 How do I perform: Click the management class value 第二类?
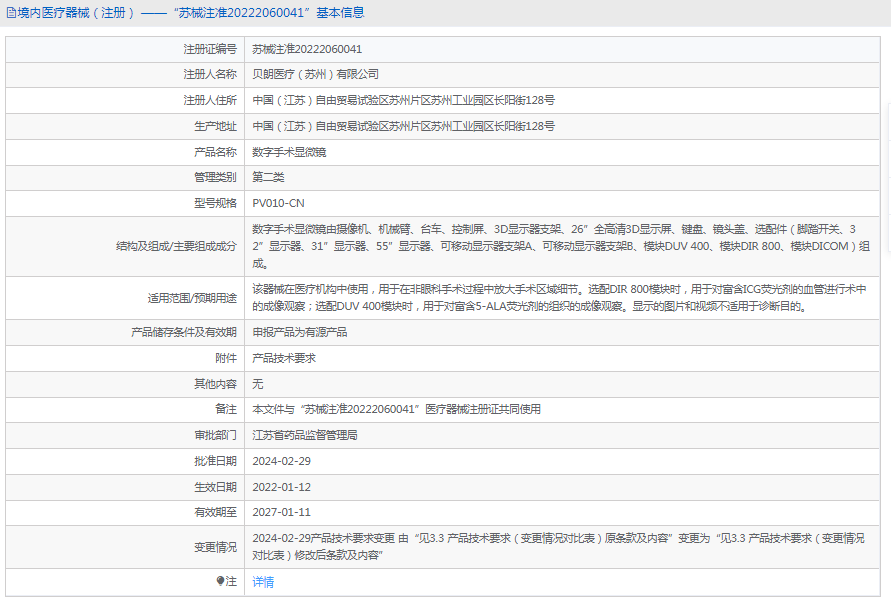[x=268, y=177]
